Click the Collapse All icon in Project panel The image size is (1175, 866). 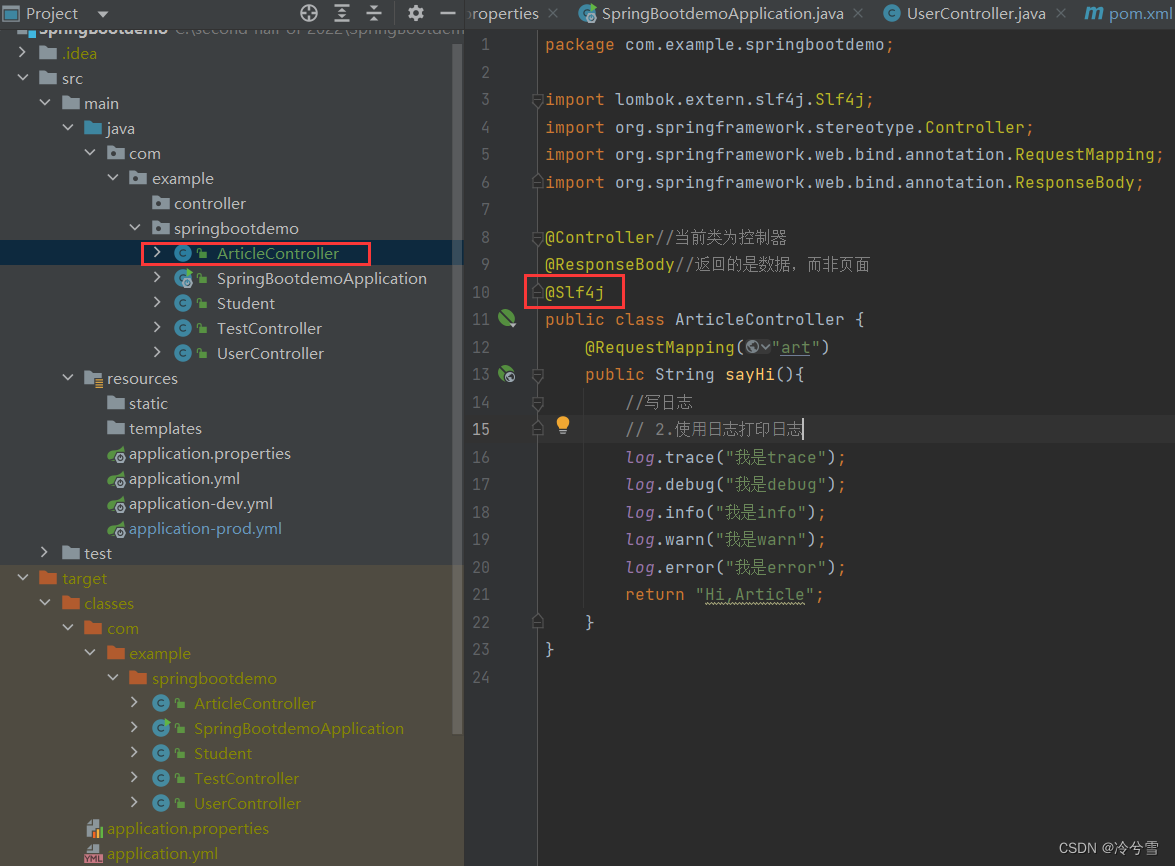374,13
